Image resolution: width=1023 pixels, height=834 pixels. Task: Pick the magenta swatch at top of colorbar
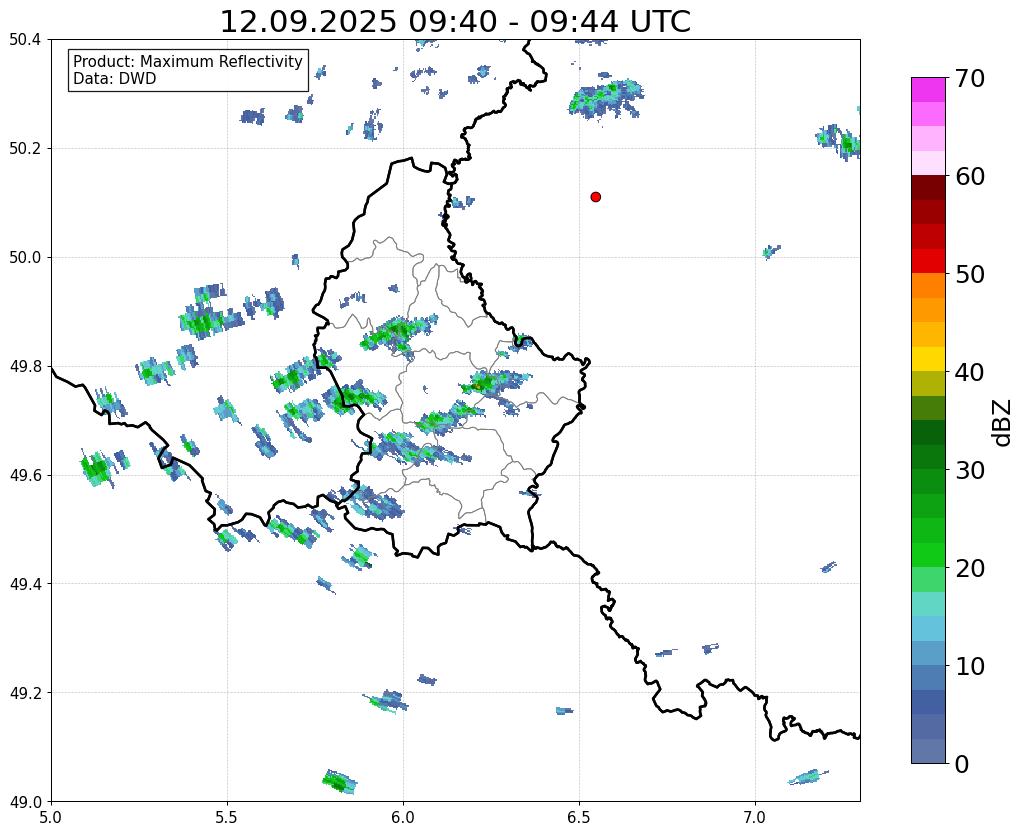(x=928, y=90)
